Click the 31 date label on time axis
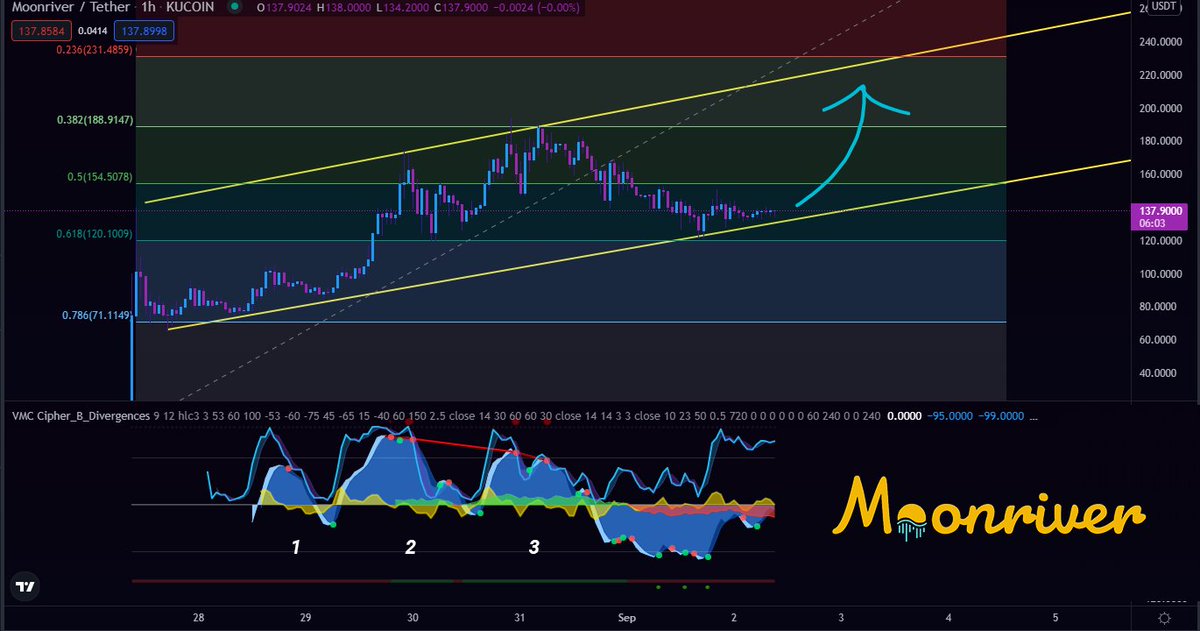 (520, 617)
